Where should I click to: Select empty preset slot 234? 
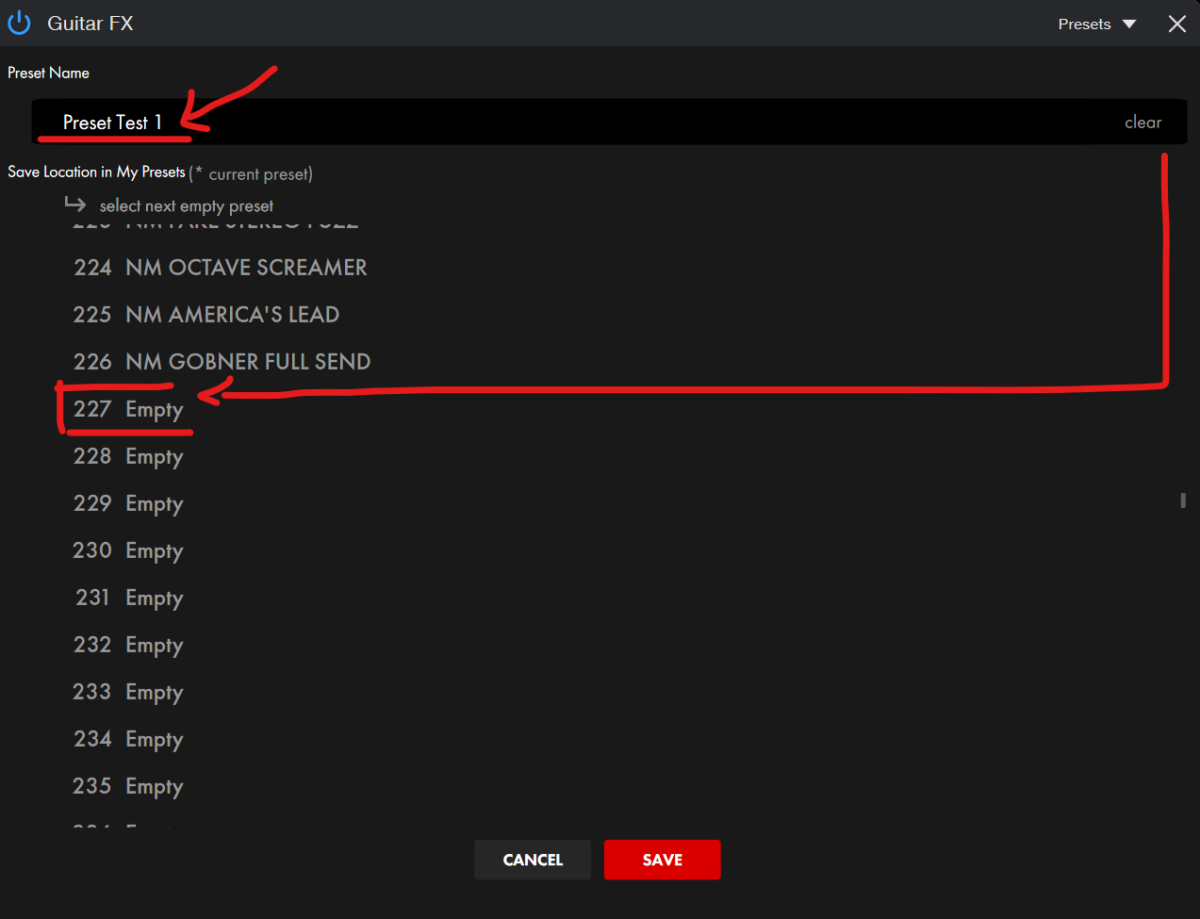(128, 739)
